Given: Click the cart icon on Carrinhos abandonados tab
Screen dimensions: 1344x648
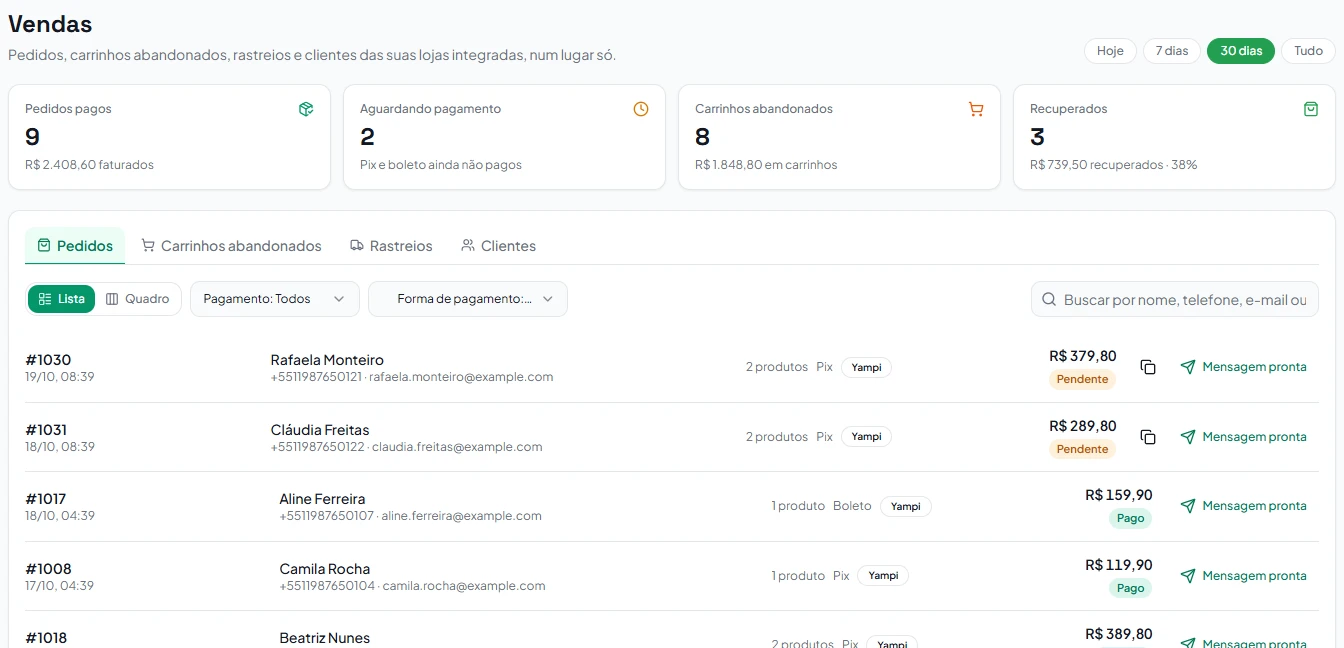Looking at the screenshot, I should 148,245.
